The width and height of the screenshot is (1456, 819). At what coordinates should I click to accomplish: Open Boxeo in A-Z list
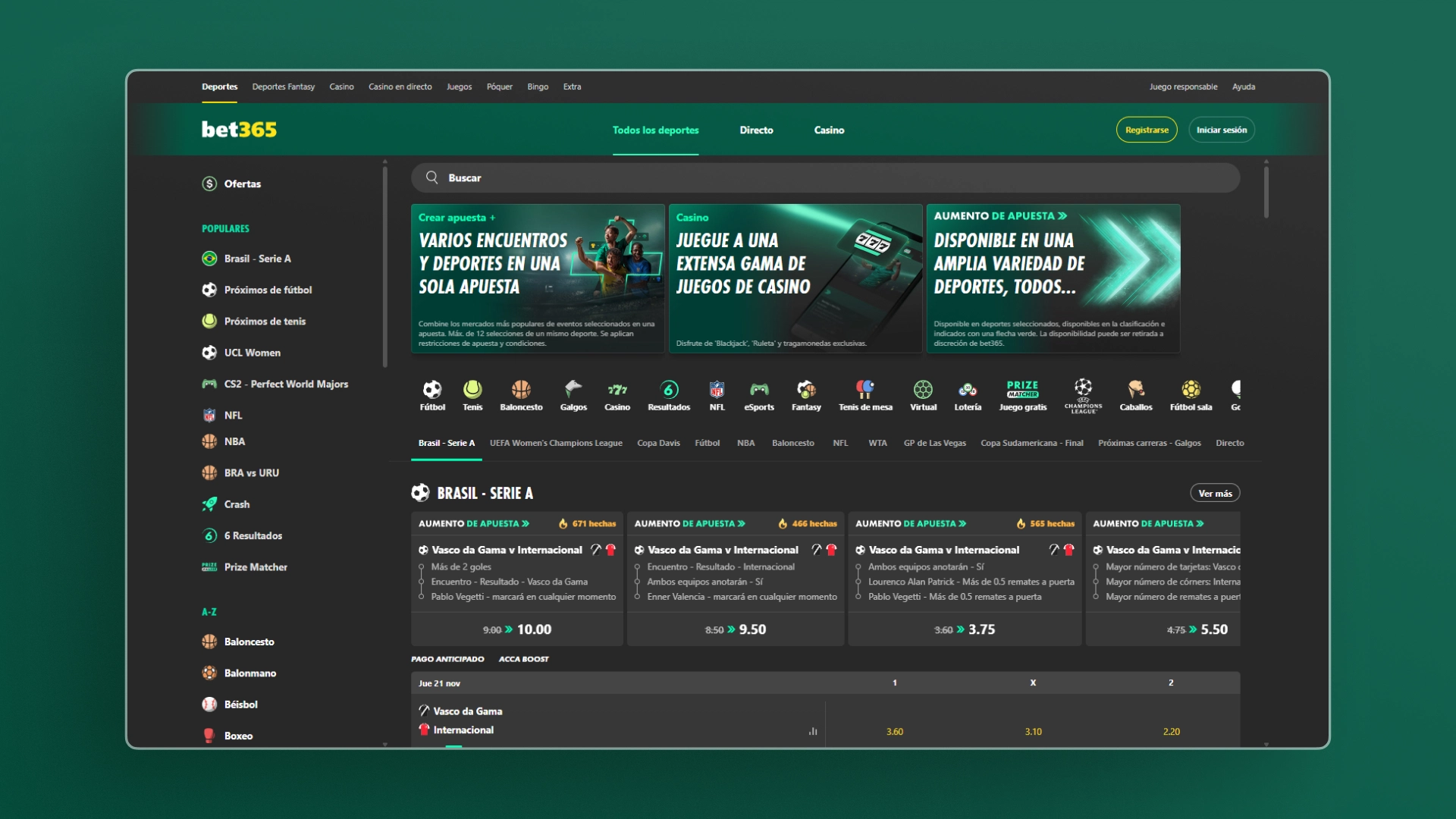227,736
